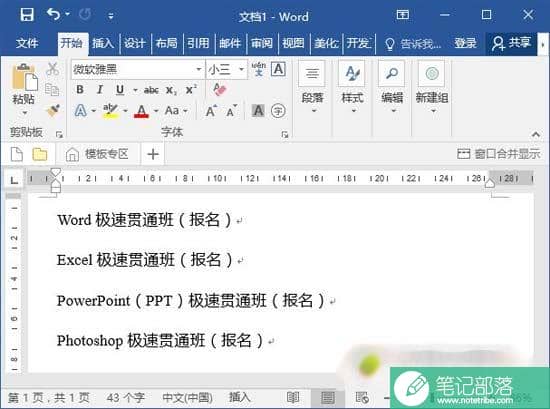Open the 段落 paragraph group
The height and width of the screenshot is (409, 550).
point(312,88)
